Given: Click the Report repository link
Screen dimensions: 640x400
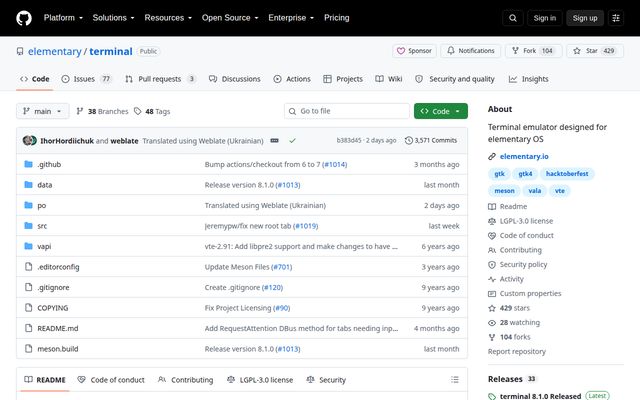Looking at the screenshot, I should pos(516,351).
